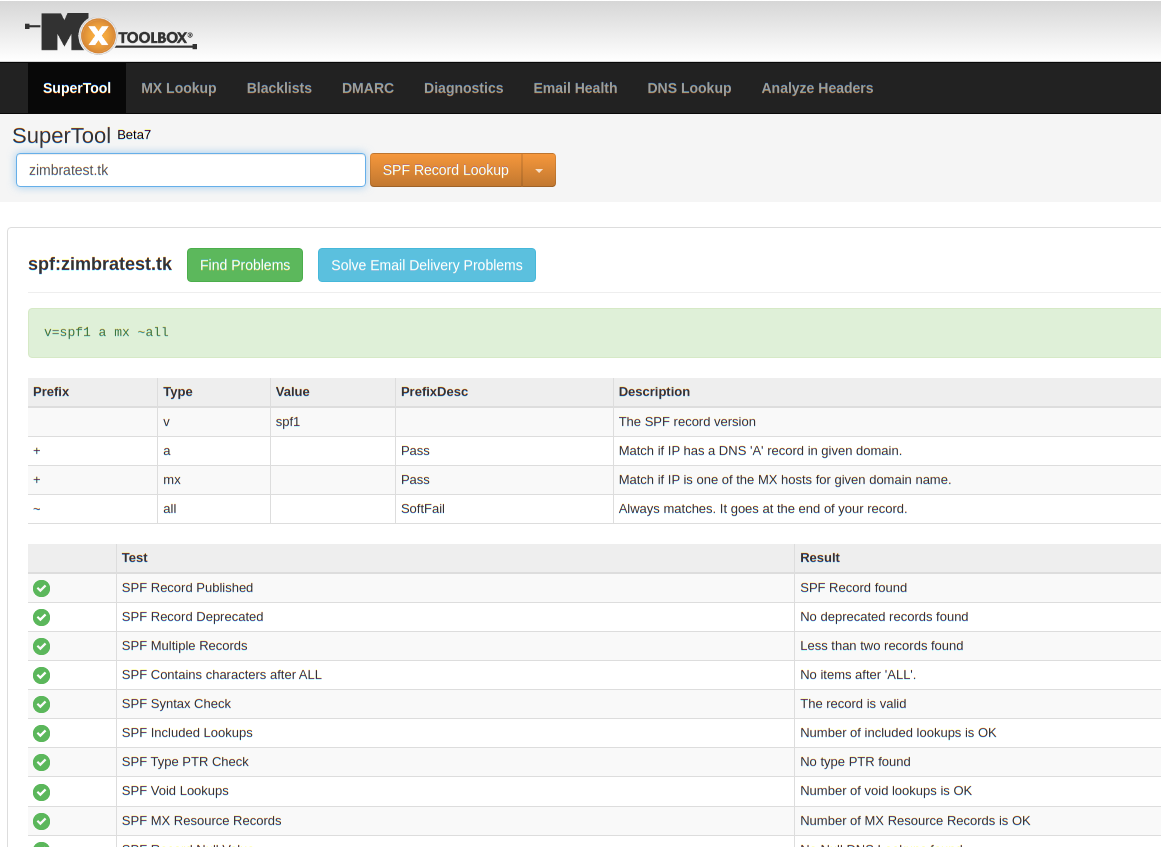The image size is (1161, 847).
Task: Select the Diagnostics tab
Action: coord(464,88)
